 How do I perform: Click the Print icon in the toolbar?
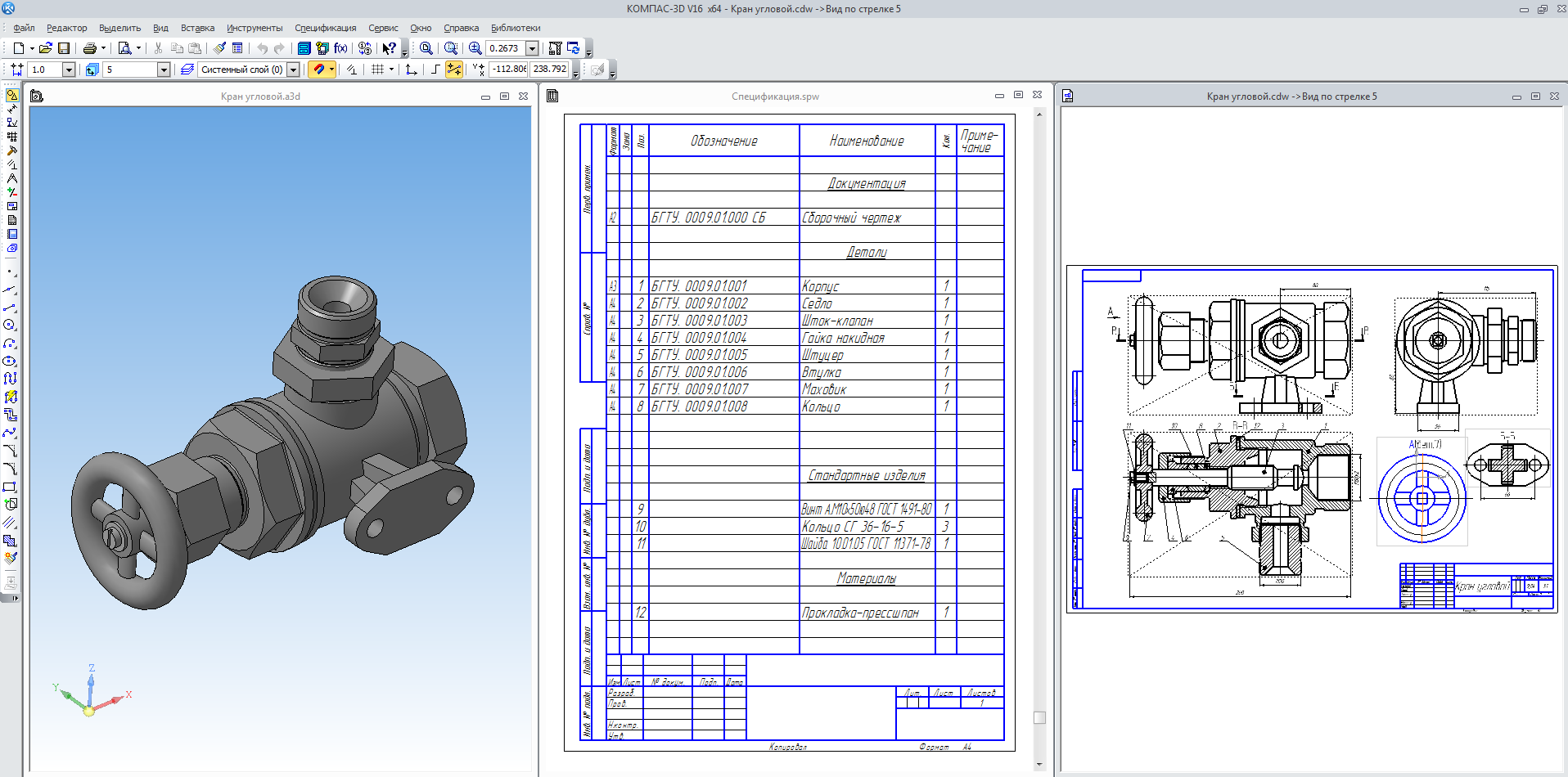point(90,48)
